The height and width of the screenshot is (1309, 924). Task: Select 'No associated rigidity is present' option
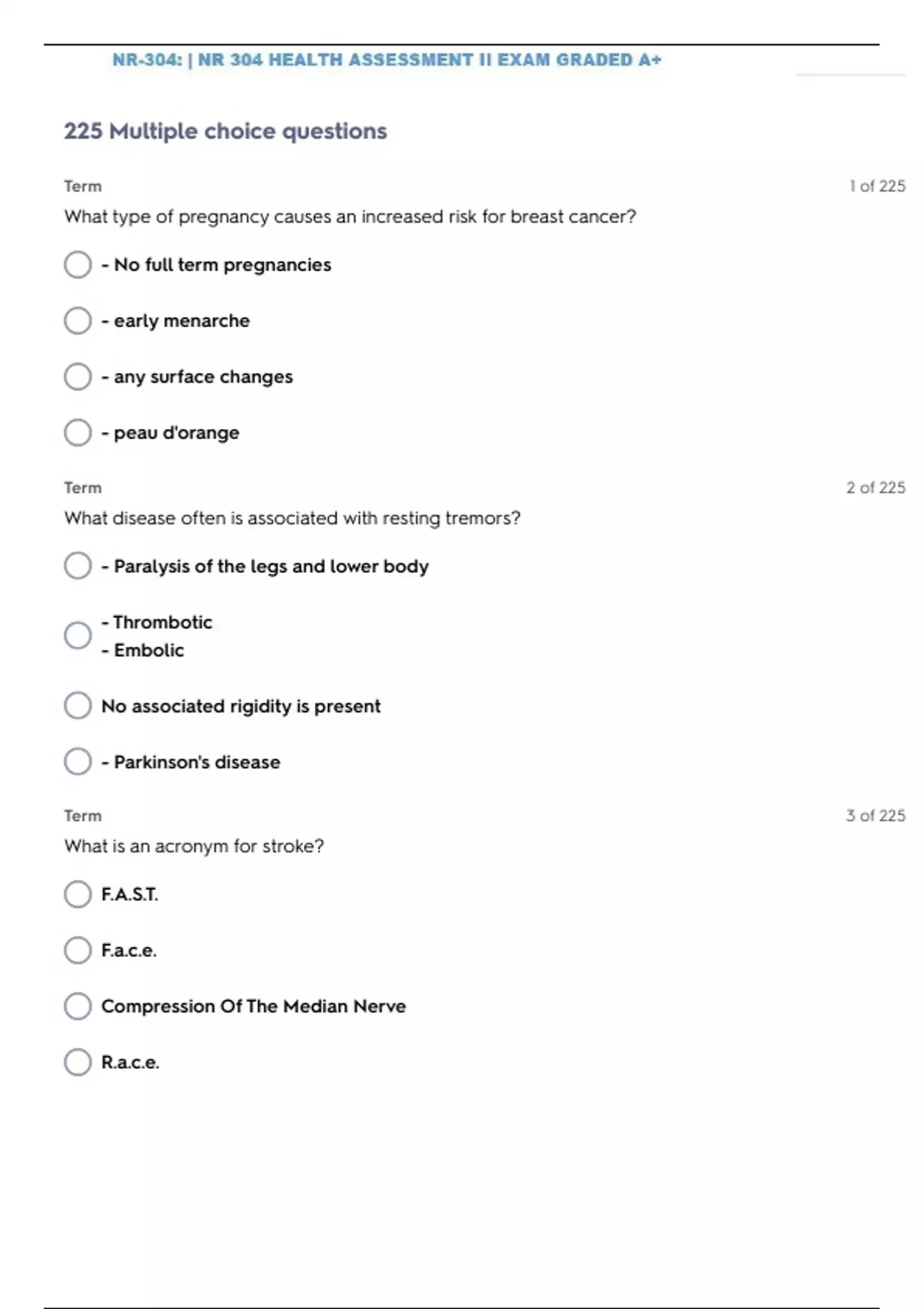[78, 705]
